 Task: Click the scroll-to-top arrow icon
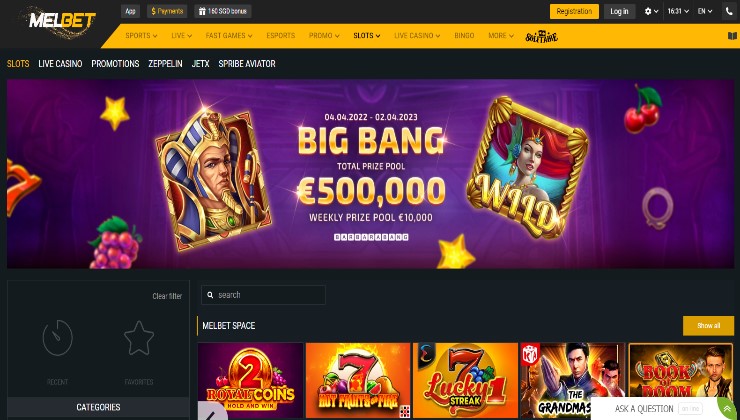727,409
